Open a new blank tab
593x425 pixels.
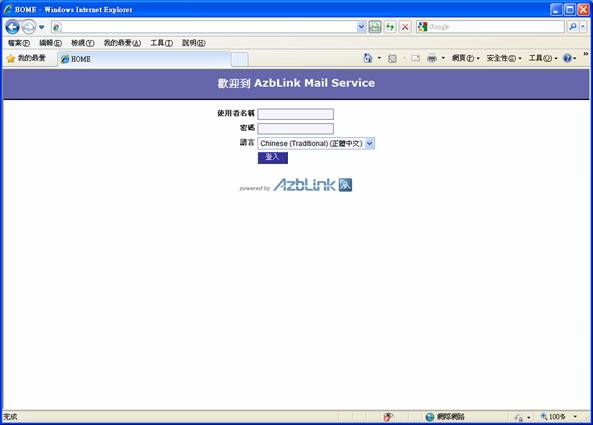(240, 60)
